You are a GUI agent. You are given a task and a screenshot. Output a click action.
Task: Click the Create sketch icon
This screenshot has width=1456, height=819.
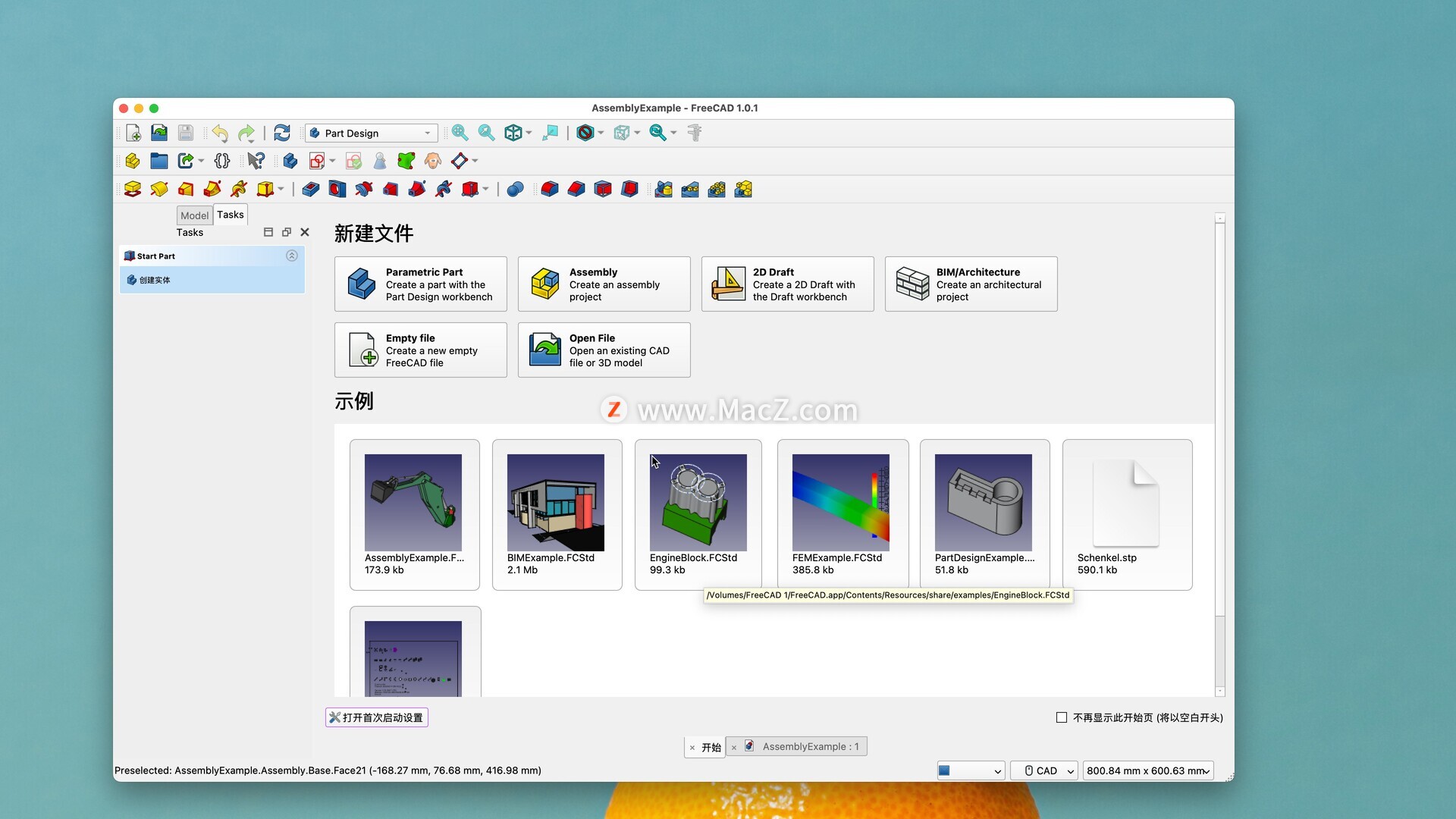[317, 161]
